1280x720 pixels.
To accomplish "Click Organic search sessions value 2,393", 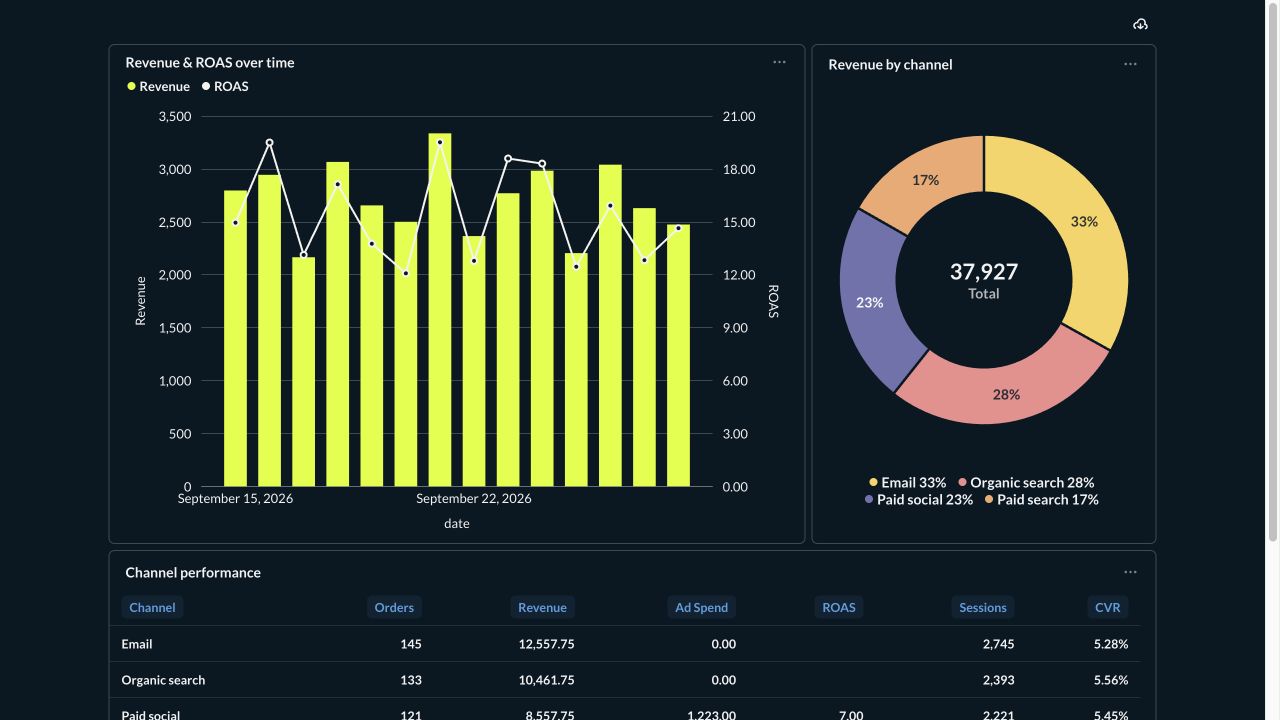I will click(998, 680).
